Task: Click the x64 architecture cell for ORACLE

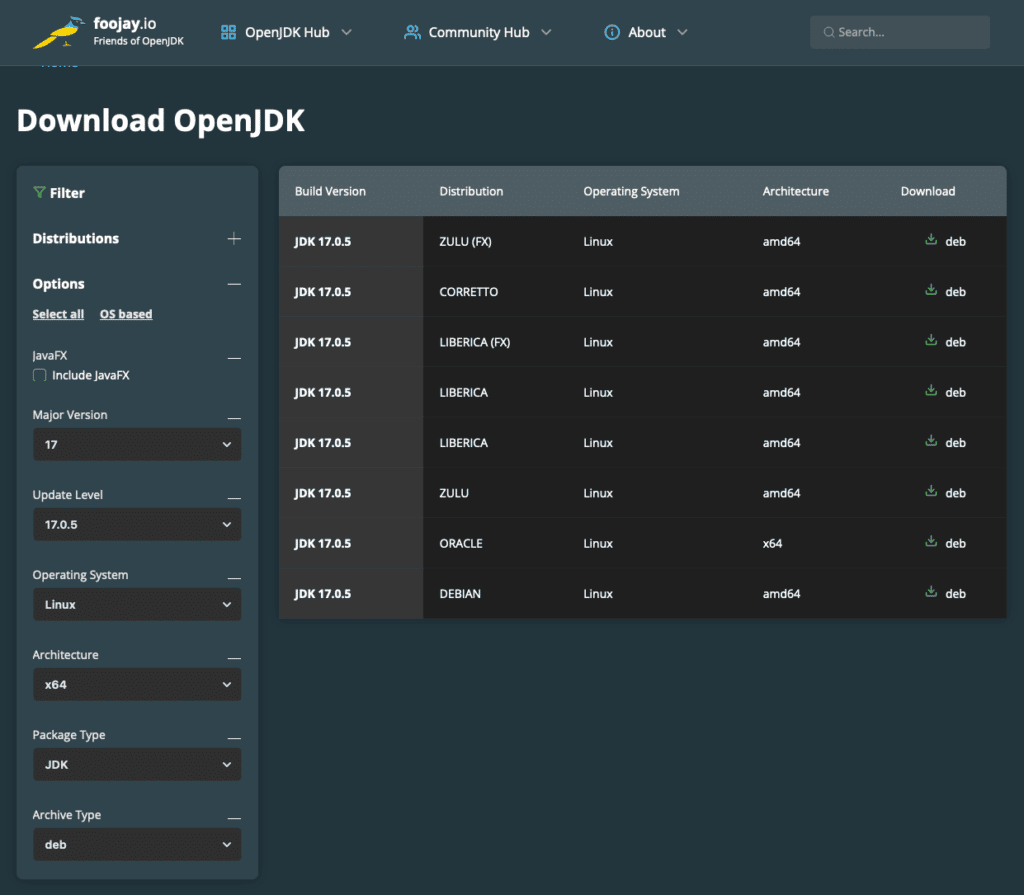Action: coord(772,544)
